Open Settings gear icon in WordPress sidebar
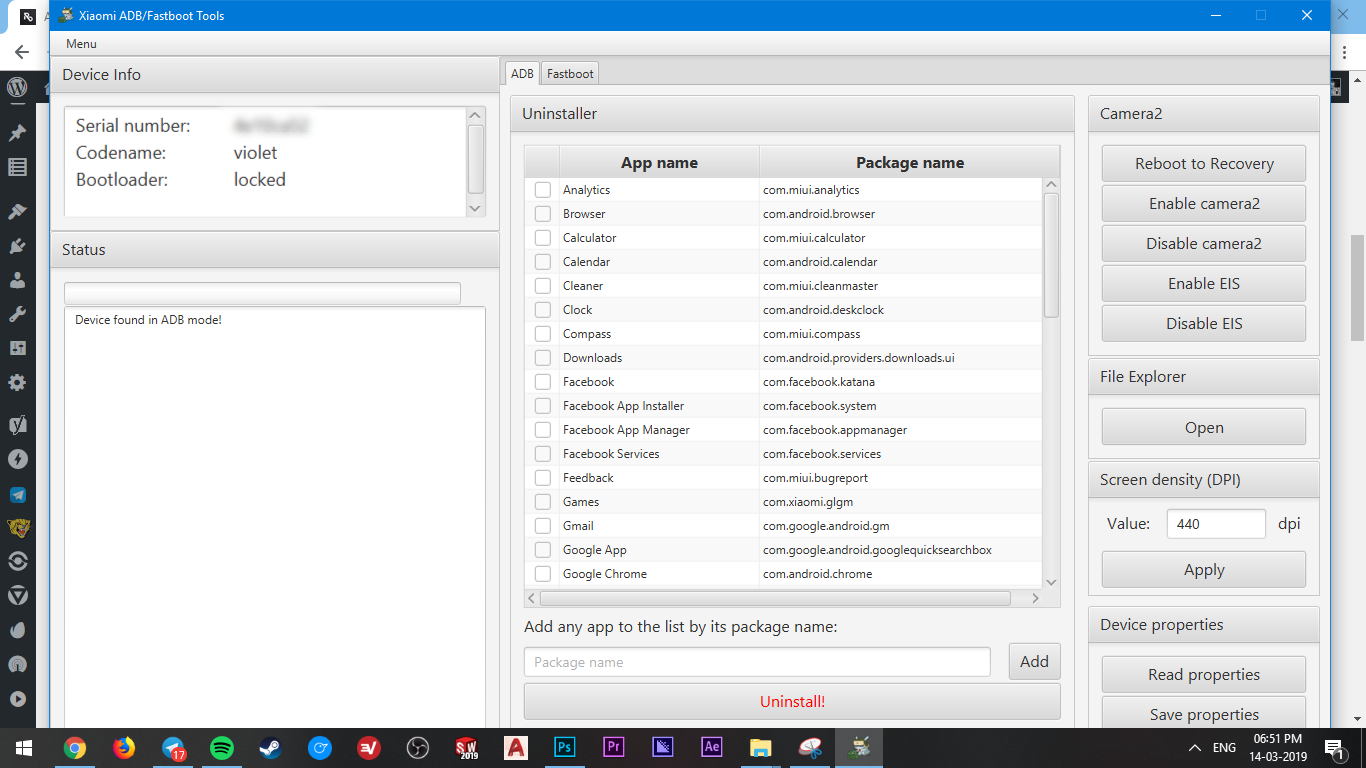This screenshot has width=1366, height=768. [x=17, y=382]
